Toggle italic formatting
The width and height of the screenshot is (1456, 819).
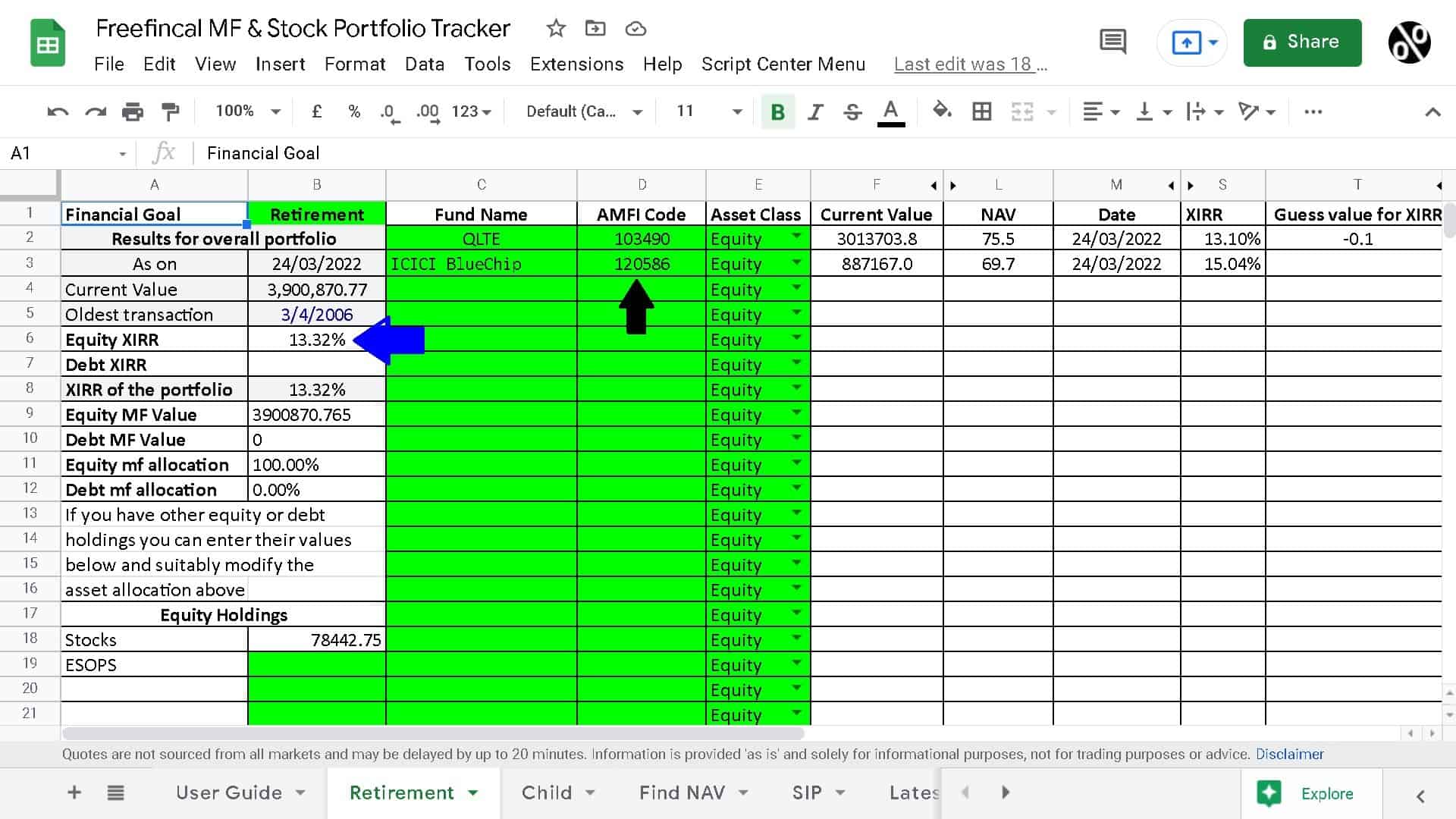(x=815, y=112)
